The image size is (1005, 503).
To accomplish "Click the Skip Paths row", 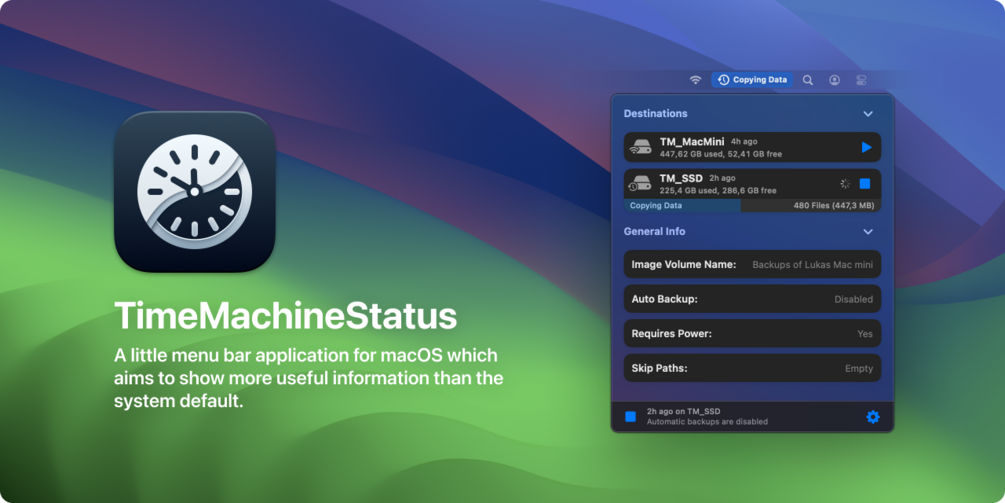I will (x=752, y=368).
